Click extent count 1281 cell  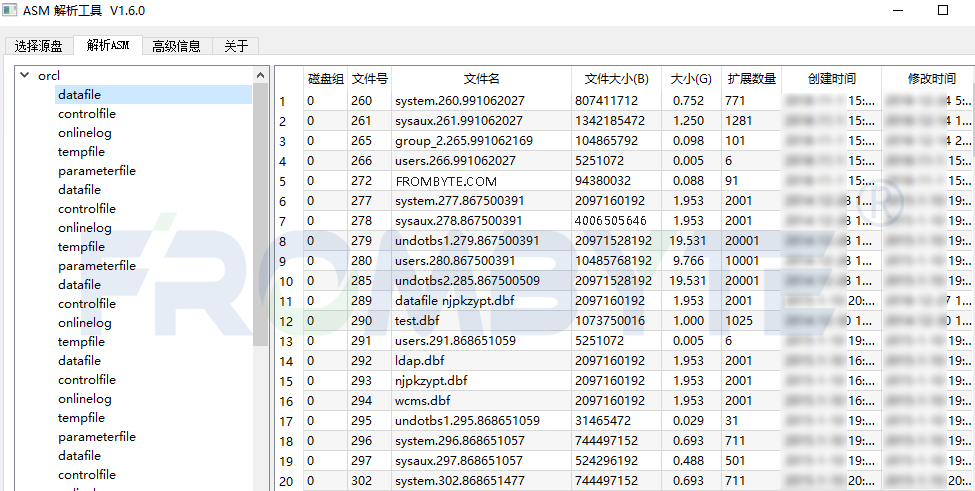752,121
